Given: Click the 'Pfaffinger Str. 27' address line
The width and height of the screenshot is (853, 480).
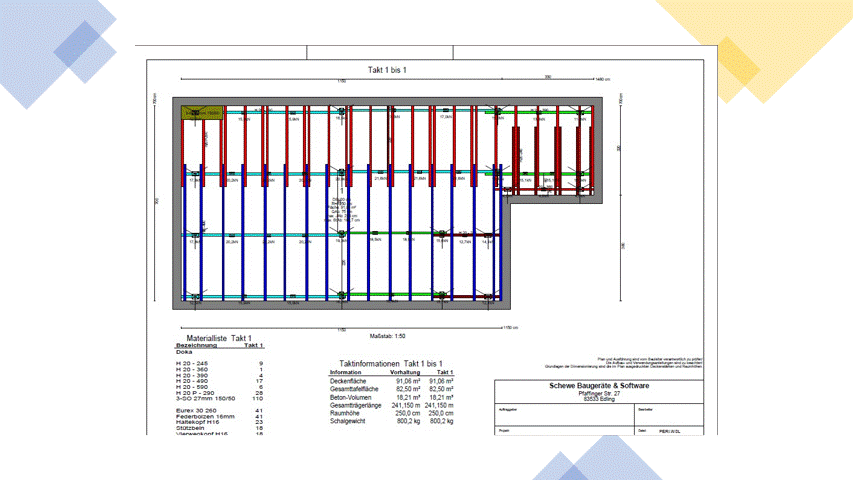Looking at the screenshot, I should (599, 394).
